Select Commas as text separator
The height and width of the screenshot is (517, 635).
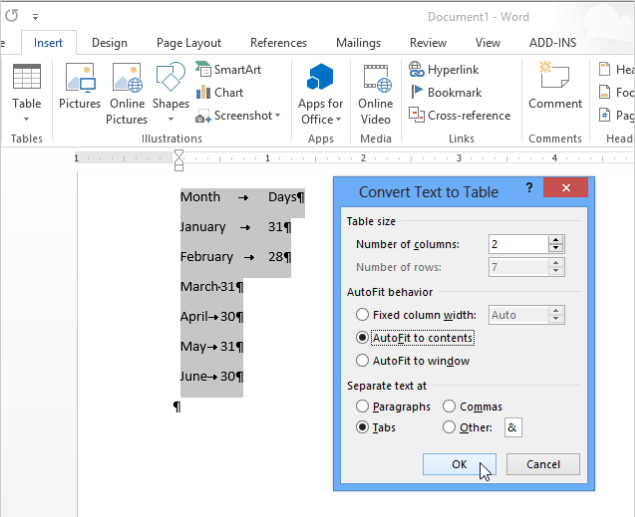[x=449, y=407]
